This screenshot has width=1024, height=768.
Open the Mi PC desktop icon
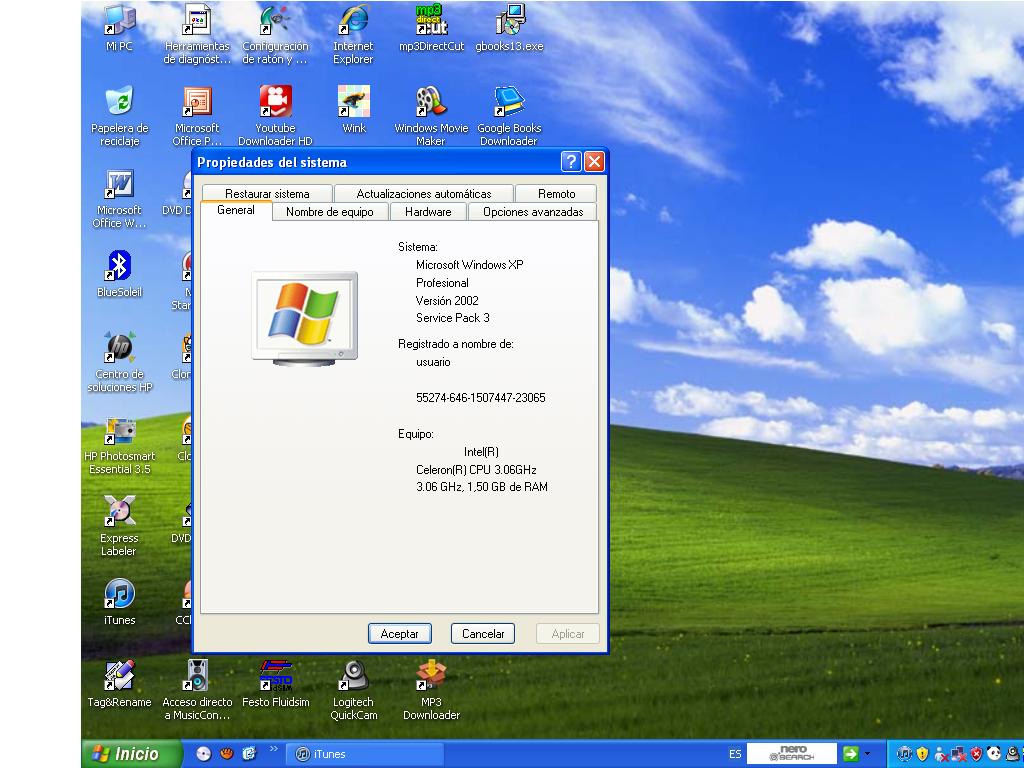(120, 27)
